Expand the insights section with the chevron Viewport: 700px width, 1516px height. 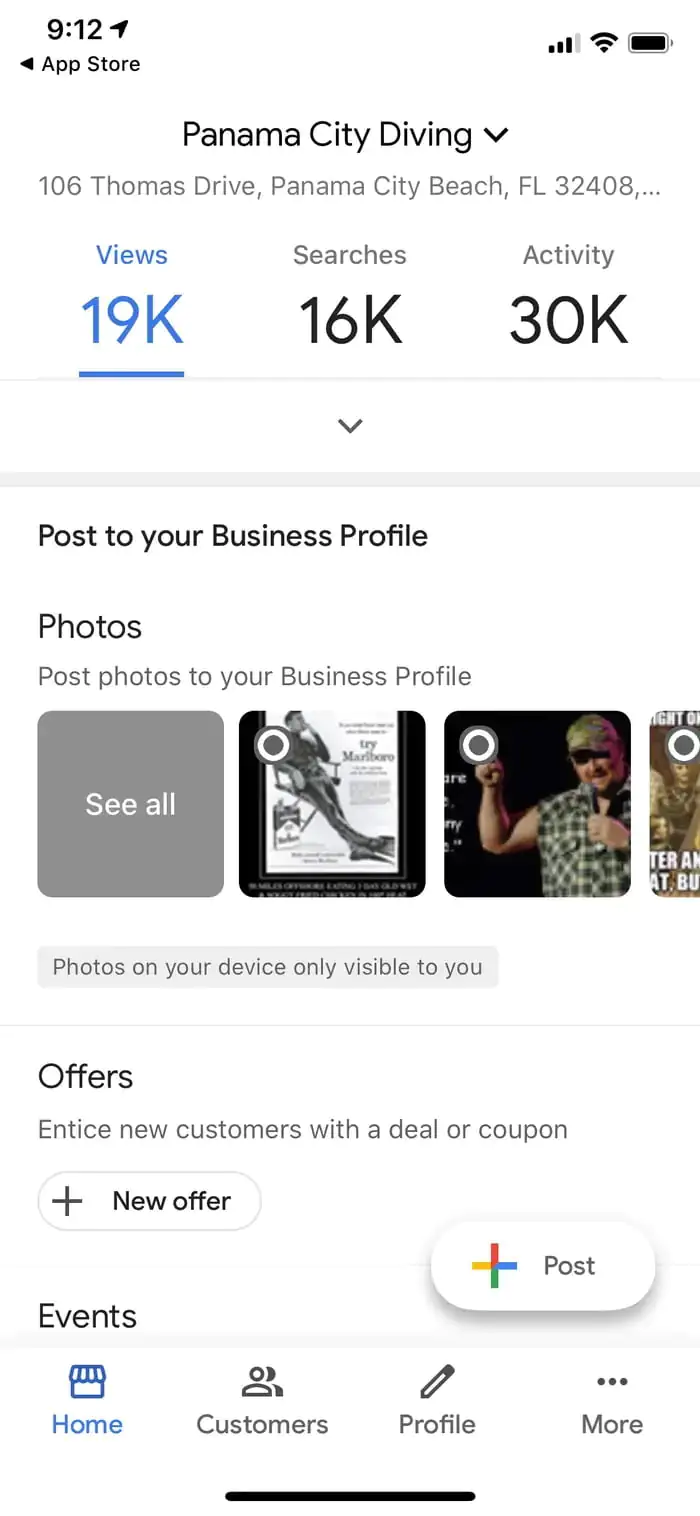(x=350, y=425)
